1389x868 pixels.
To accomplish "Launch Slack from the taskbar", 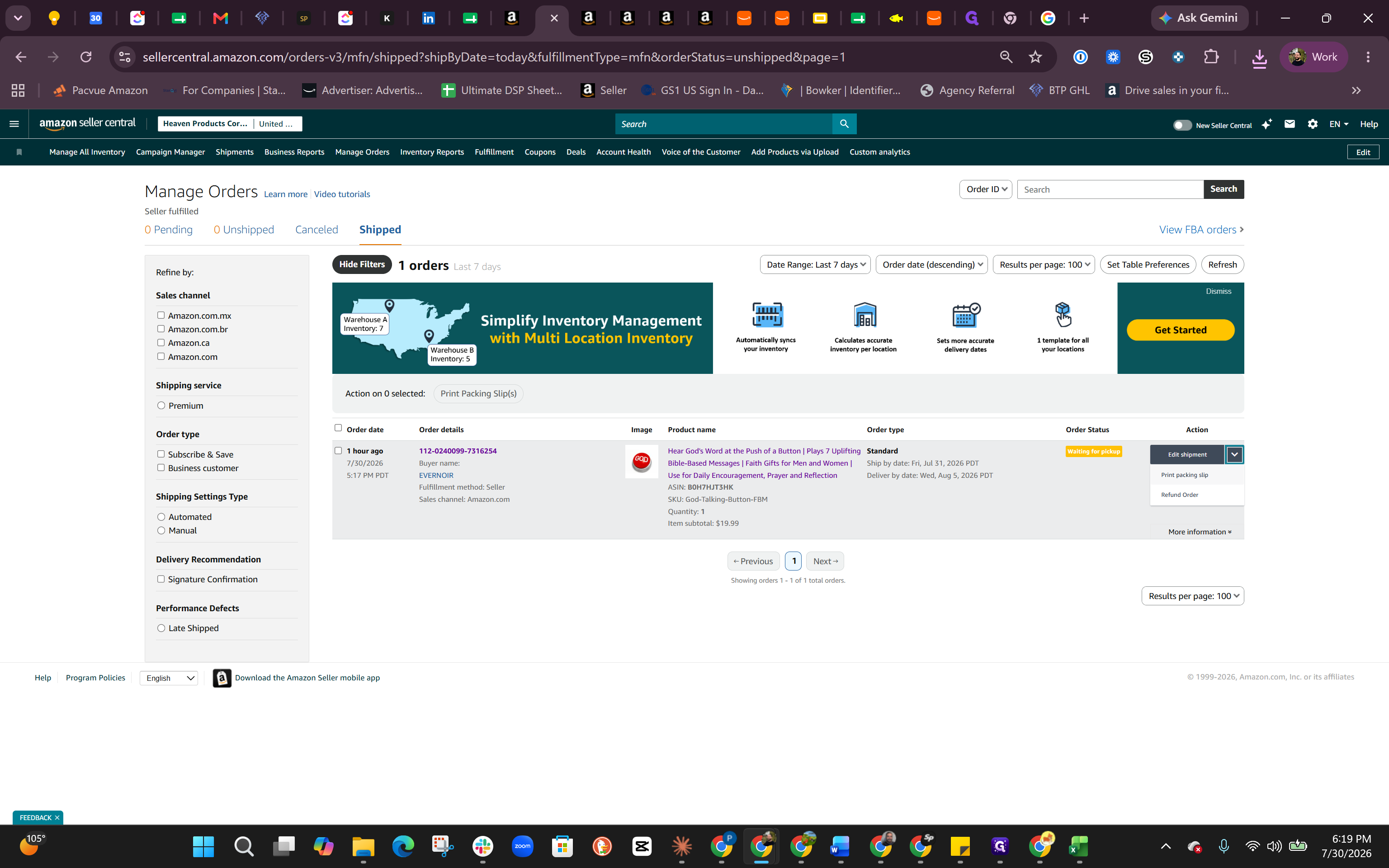I will [x=483, y=846].
